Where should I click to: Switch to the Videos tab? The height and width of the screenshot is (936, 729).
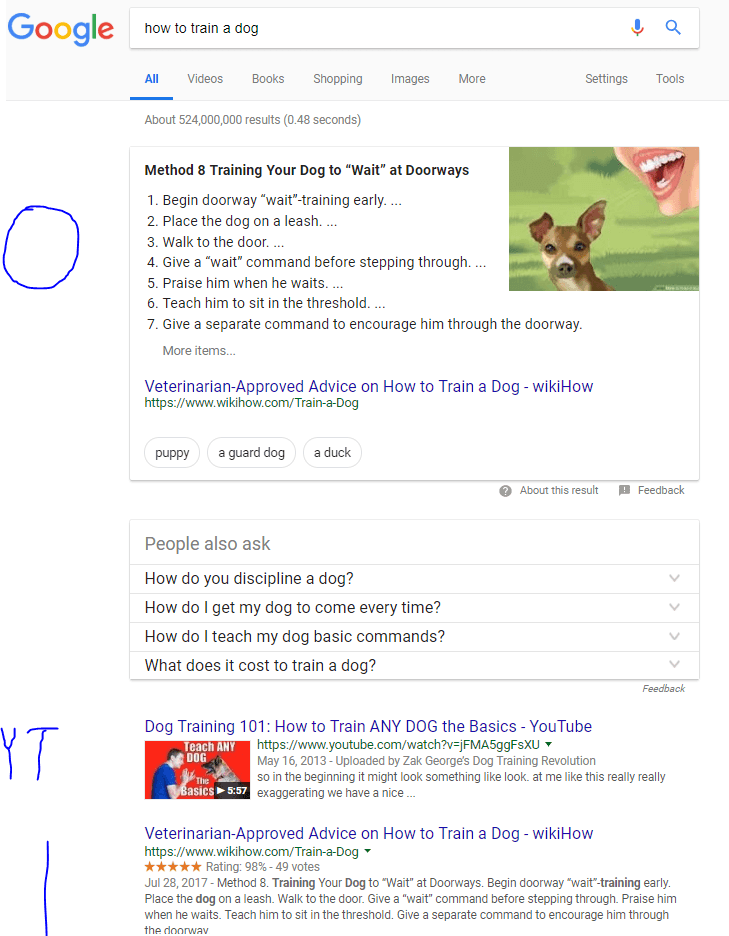[205, 79]
